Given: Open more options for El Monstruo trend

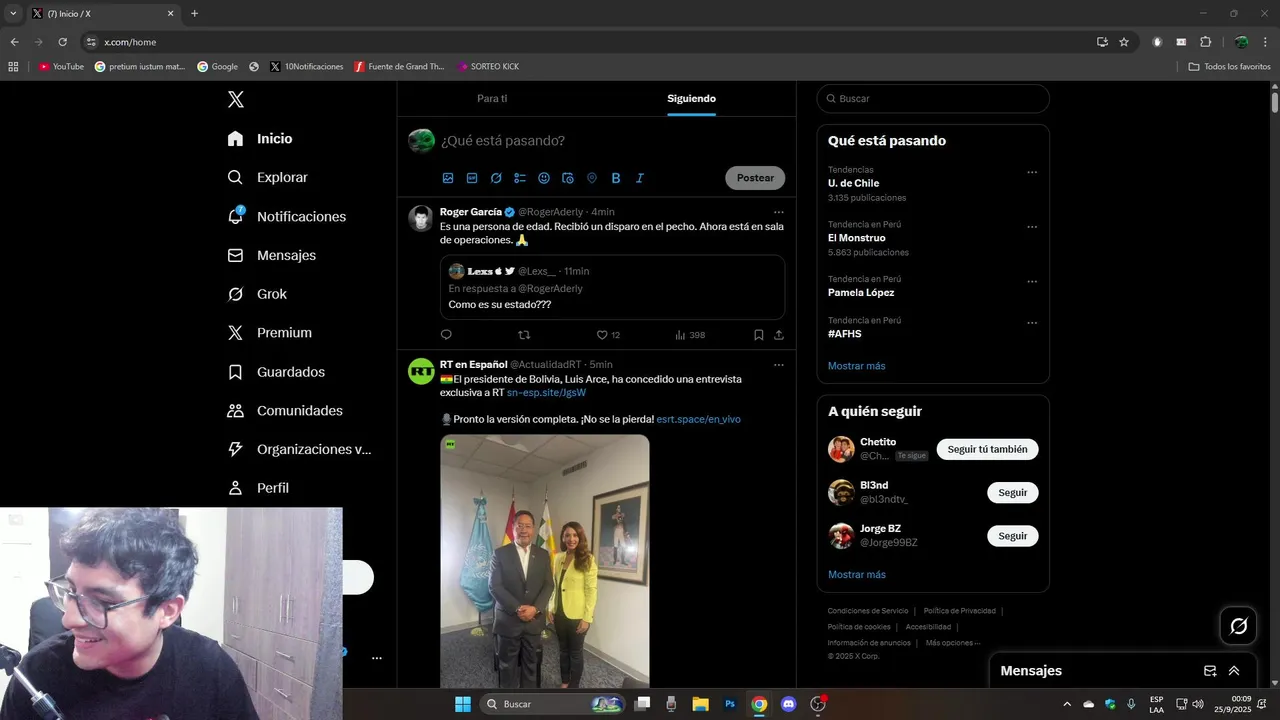Looking at the screenshot, I should (1032, 227).
